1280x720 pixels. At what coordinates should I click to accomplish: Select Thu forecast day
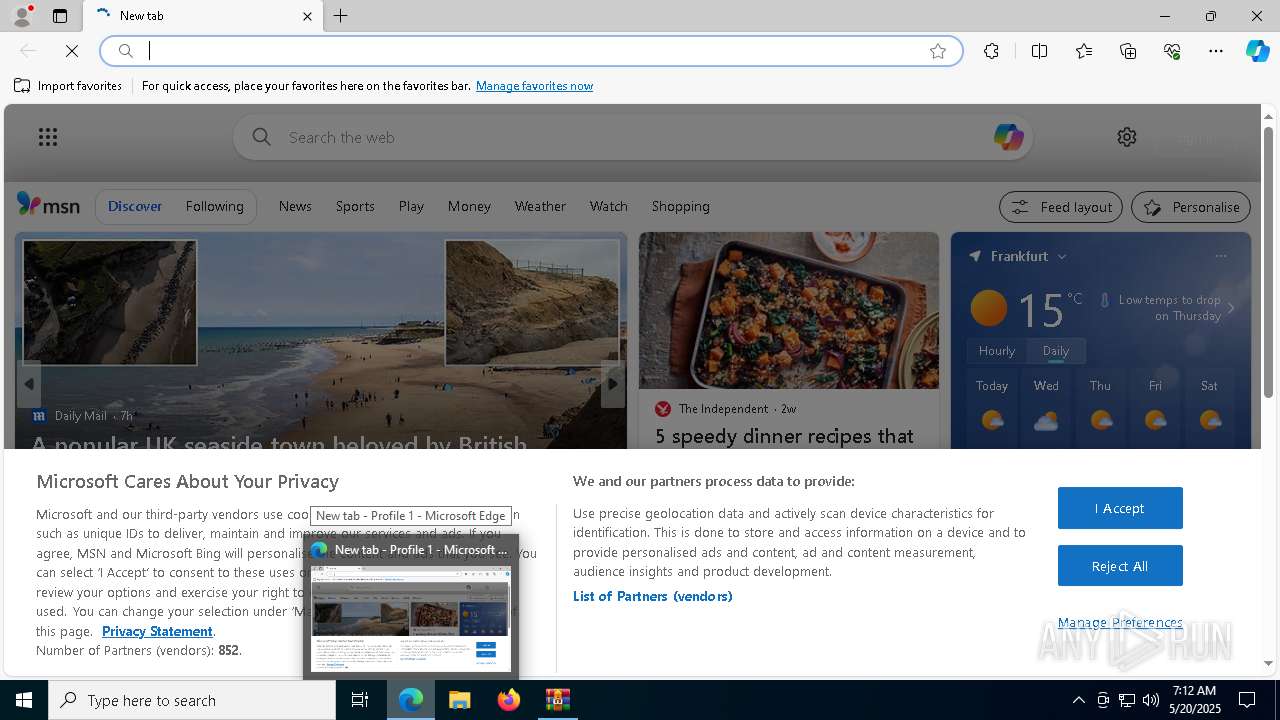[1100, 407]
